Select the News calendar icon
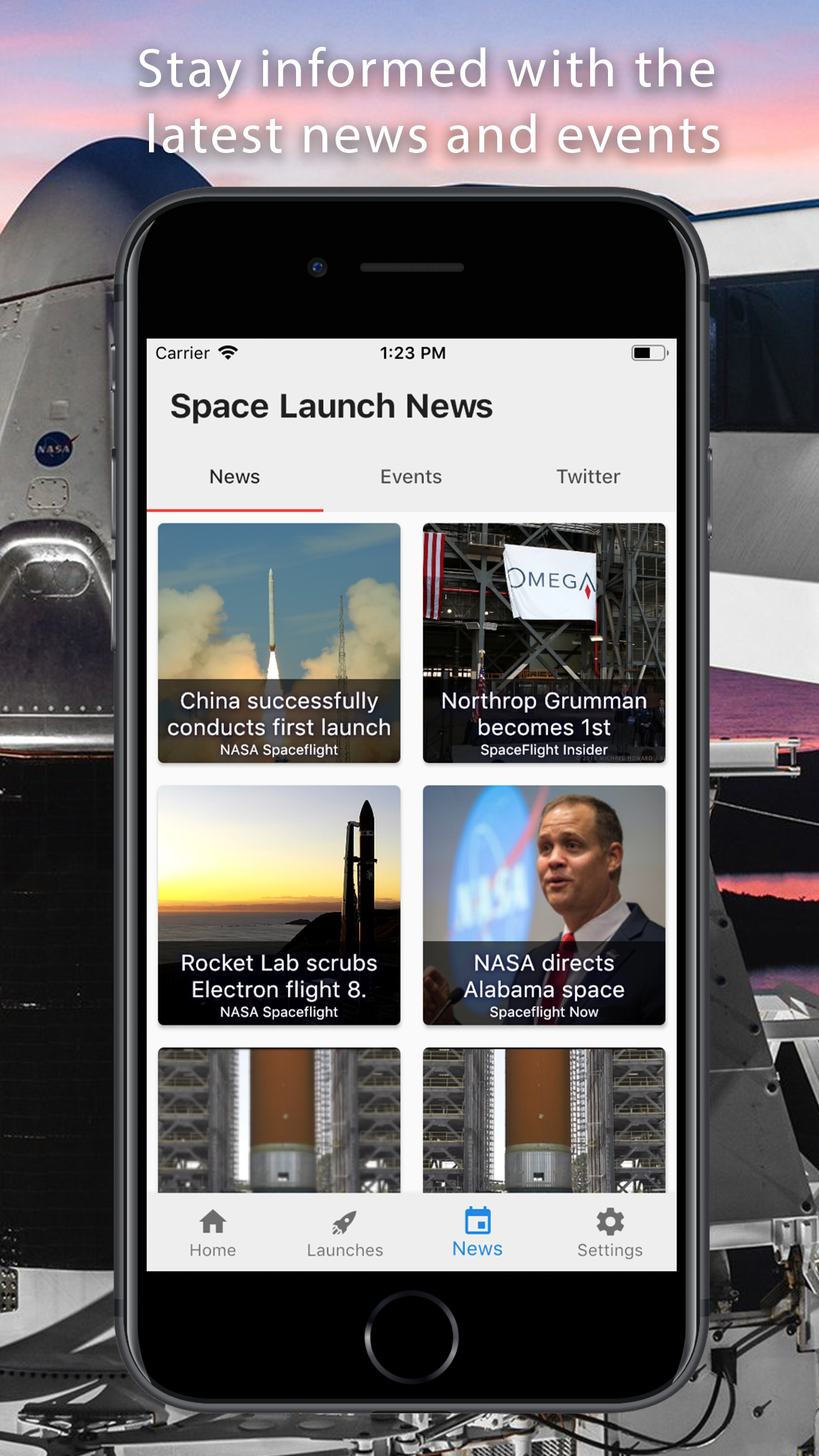The image size is (819, 1456). [x=477, y=1220]
